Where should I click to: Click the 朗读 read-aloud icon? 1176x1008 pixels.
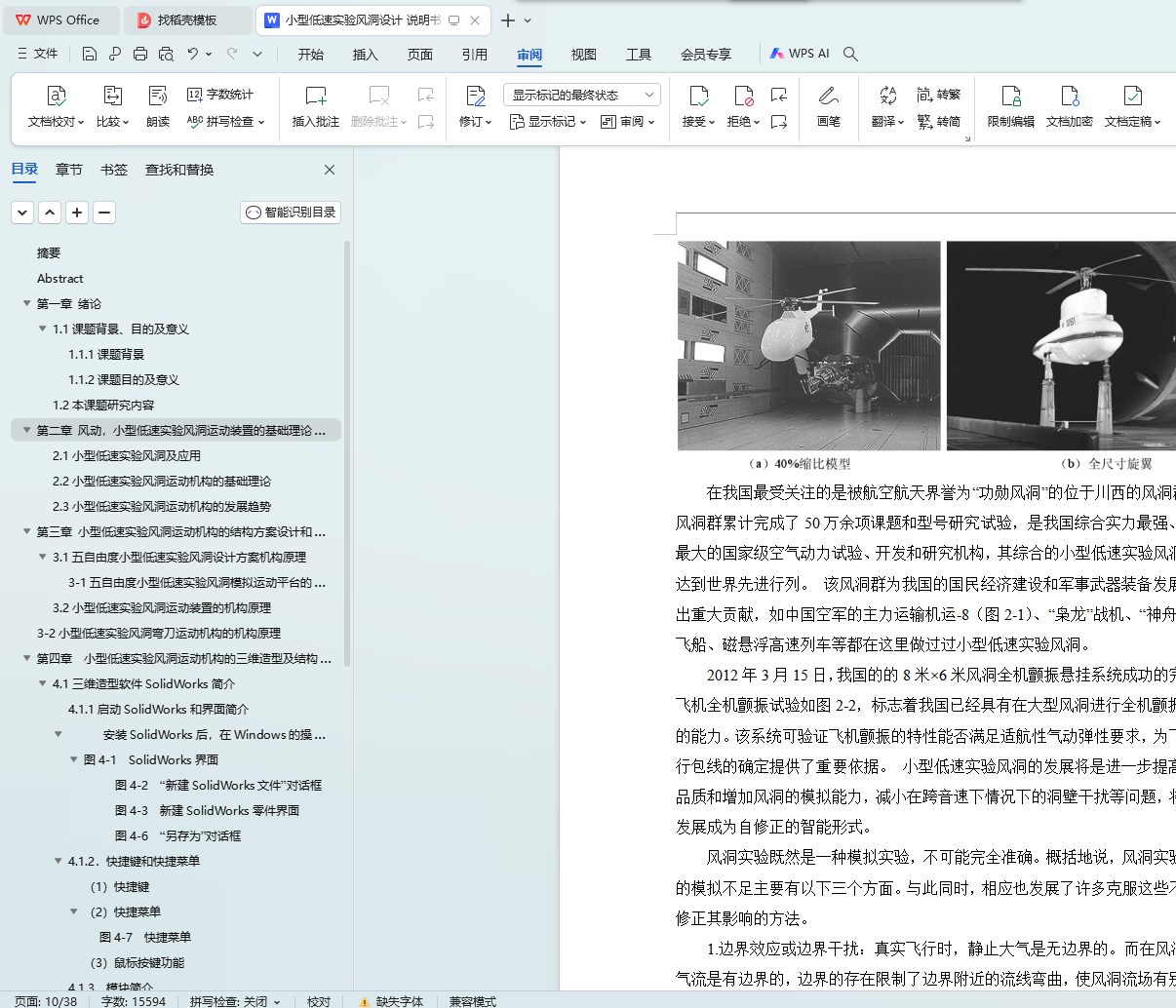(158, 97)
